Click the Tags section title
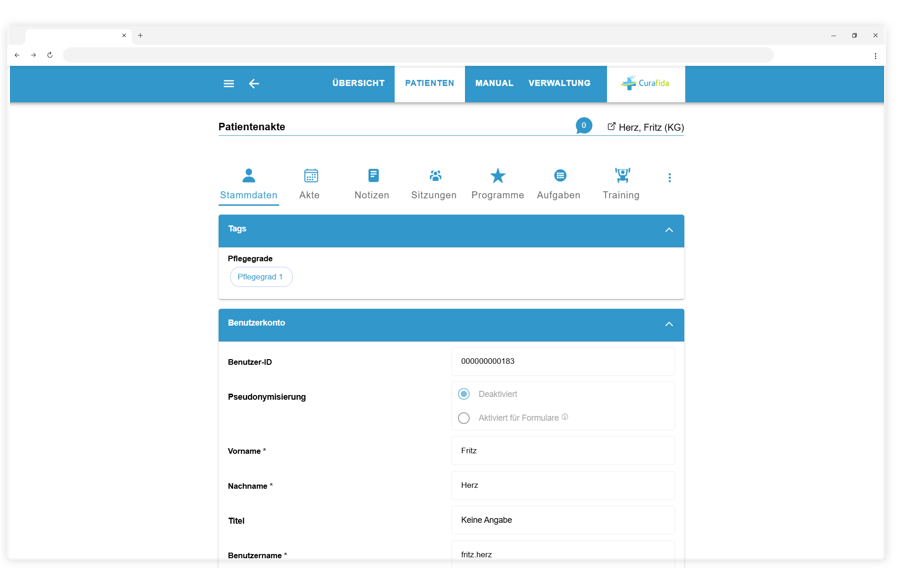Screen dimensions: 918x580 (237, 229)
